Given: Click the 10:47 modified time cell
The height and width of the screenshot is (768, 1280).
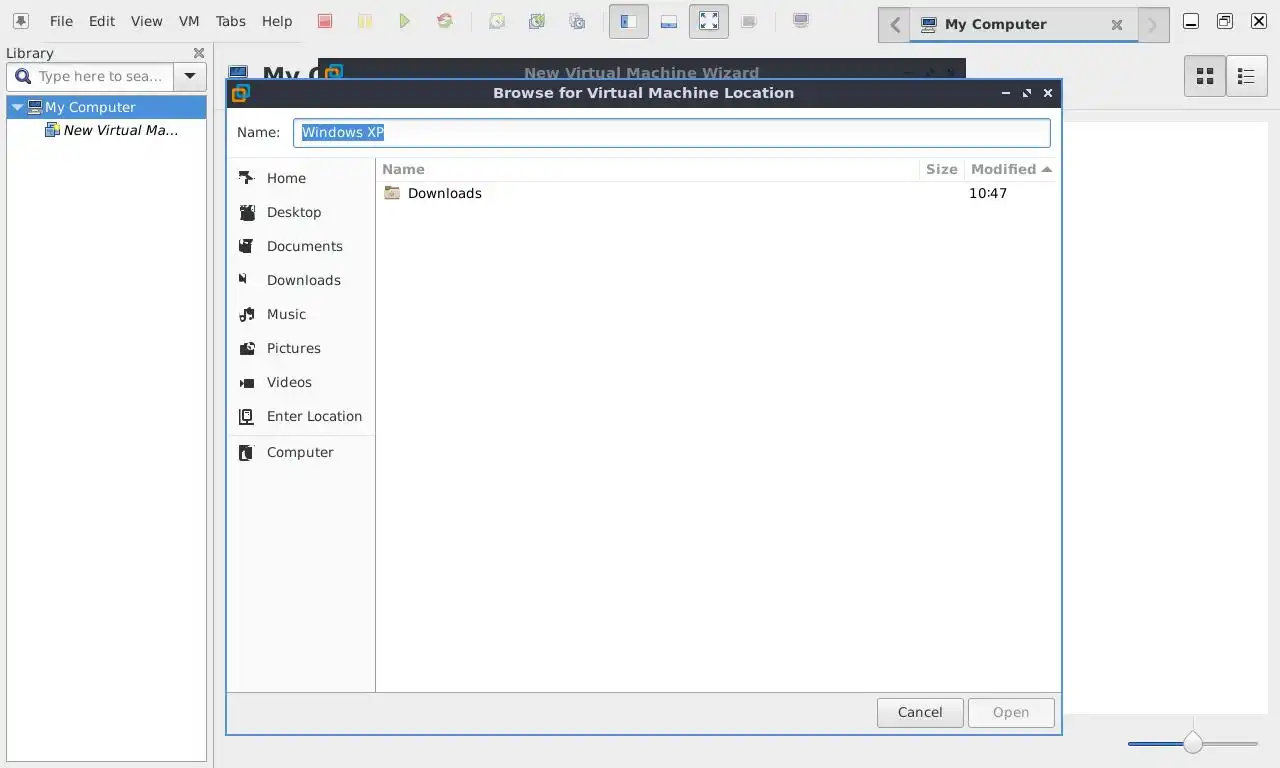Looking at the screenshot, I should click(988, 193).
